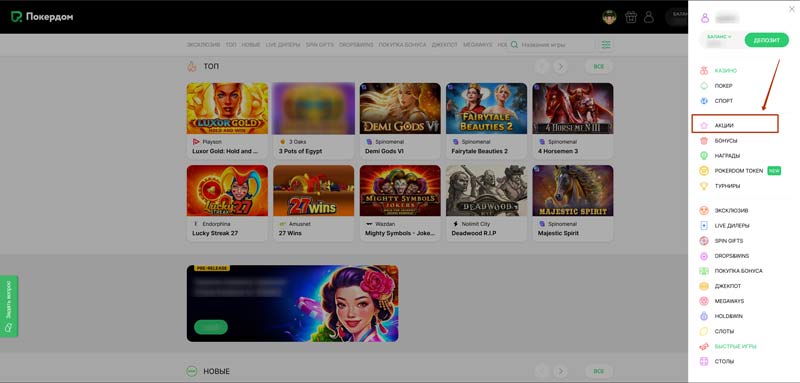Click the user profile icon in the header
Screen dimensions: 800x383
point(648,17)
